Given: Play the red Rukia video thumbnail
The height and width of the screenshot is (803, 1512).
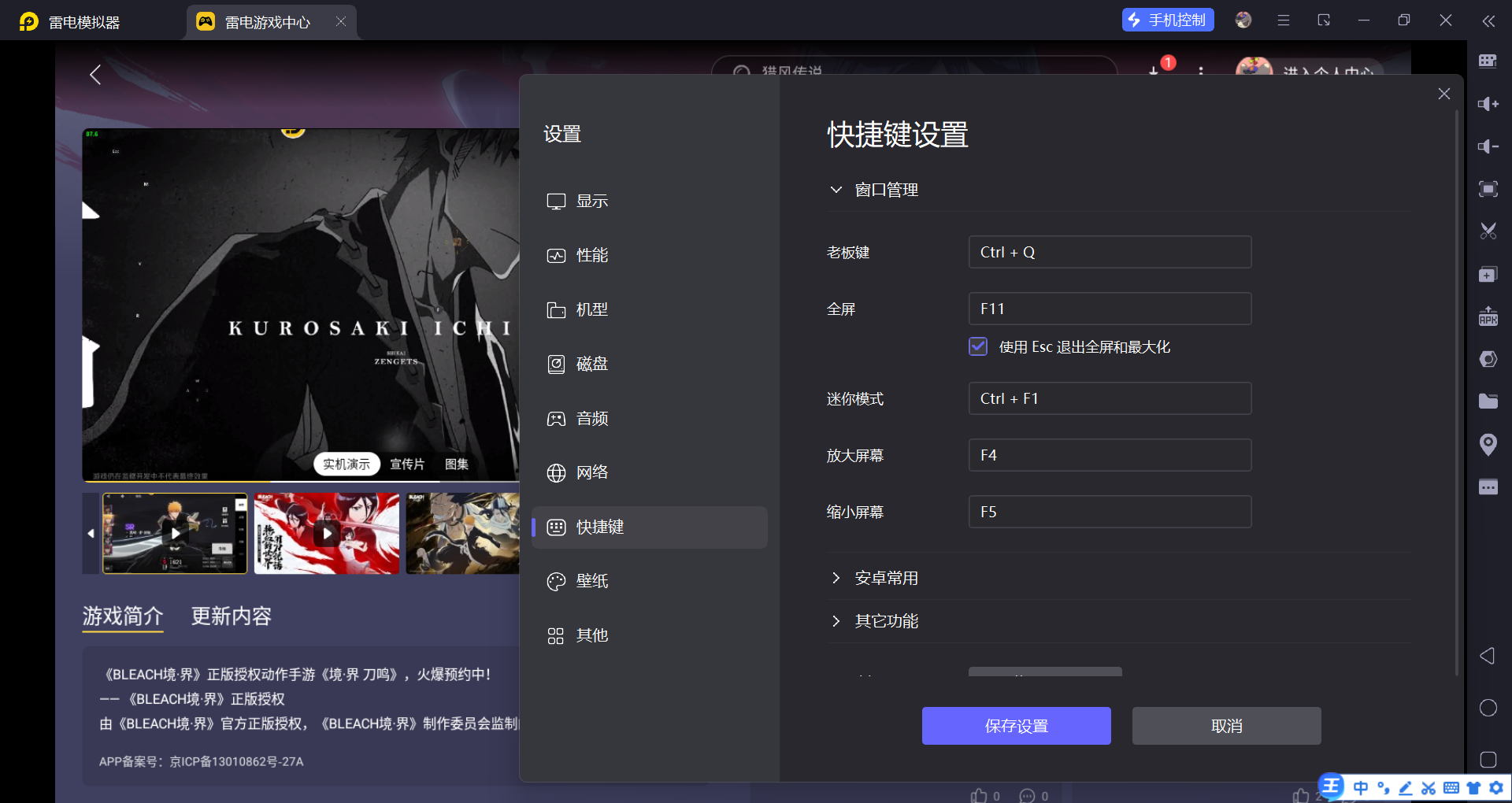Looking at the screenshot, I should [327, 533].
